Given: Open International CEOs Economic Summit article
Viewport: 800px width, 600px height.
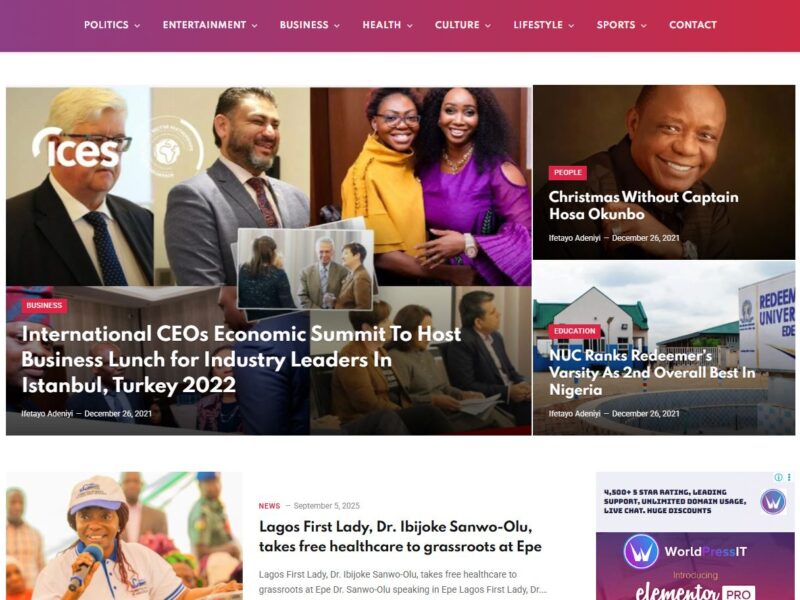Looking at the screenshot, I should (x=241, y=359).
